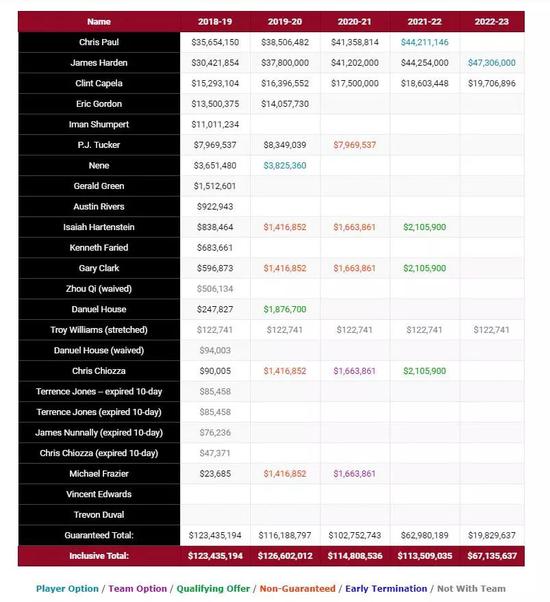
Task: Click the James Harden name cell
Action: point(99,63)
